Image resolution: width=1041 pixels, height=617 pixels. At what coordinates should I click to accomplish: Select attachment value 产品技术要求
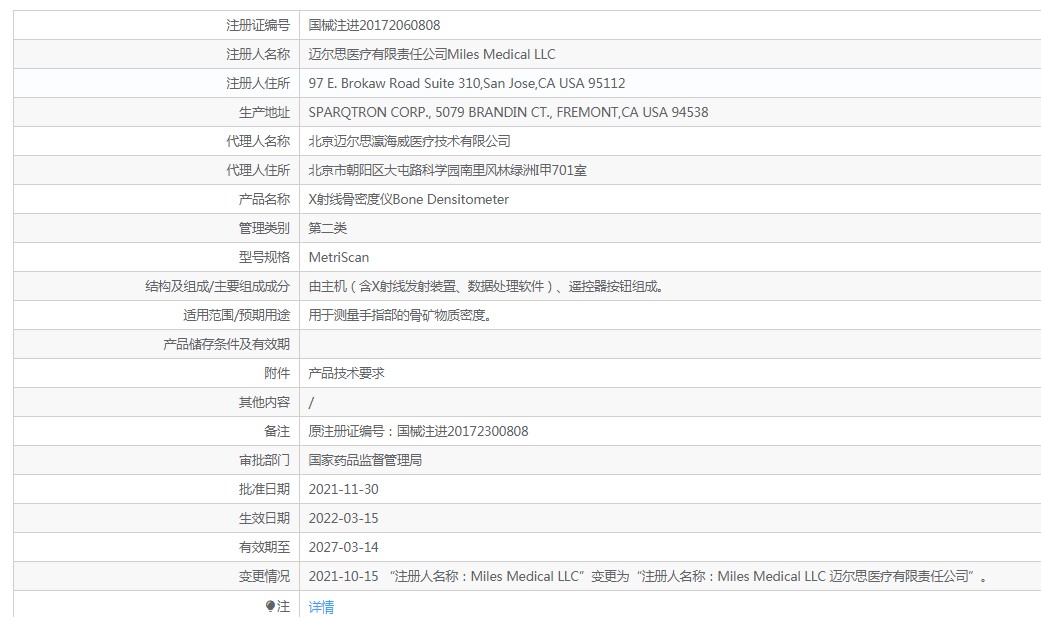click(347, 373)
